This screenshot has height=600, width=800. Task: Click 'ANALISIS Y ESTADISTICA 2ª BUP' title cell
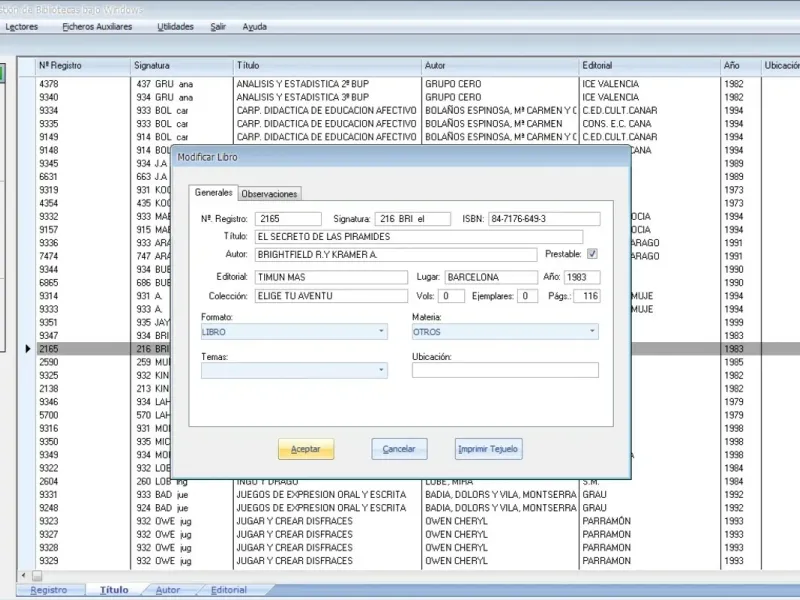[303, 84]
